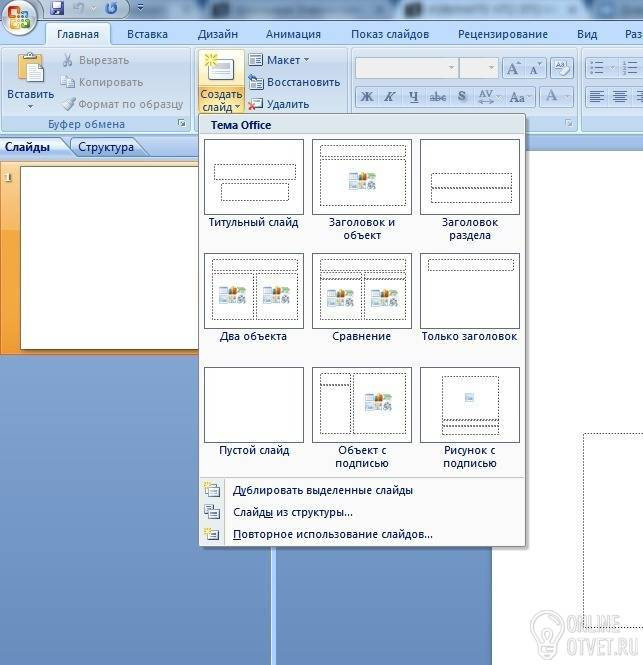Open change case Aa dropdown
Screen dimensions: 643x665
pos(520,97)
